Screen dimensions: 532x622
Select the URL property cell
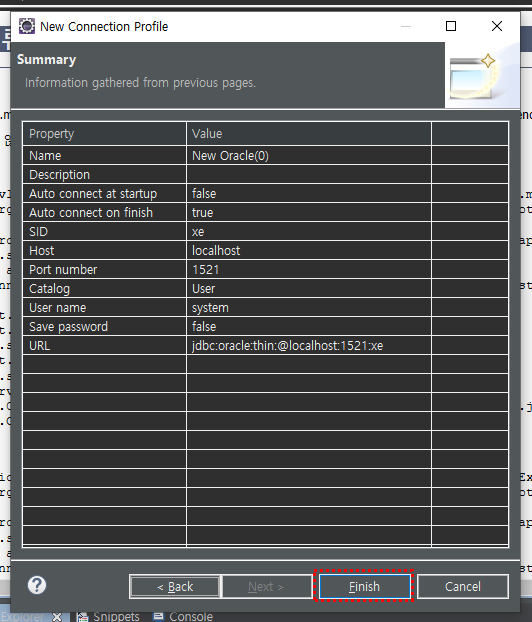[104, 346]
